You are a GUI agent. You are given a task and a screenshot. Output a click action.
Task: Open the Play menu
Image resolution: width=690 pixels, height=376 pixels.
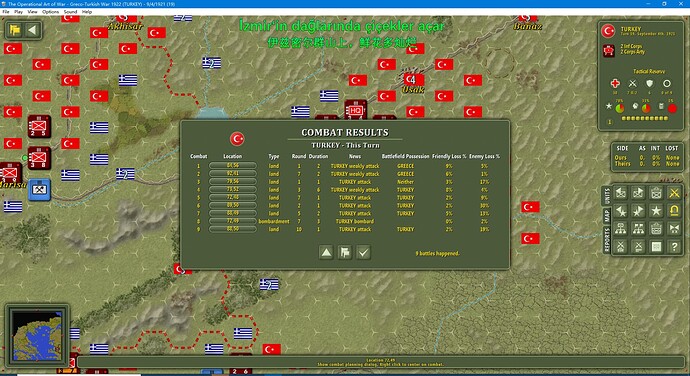pos(18,12)
